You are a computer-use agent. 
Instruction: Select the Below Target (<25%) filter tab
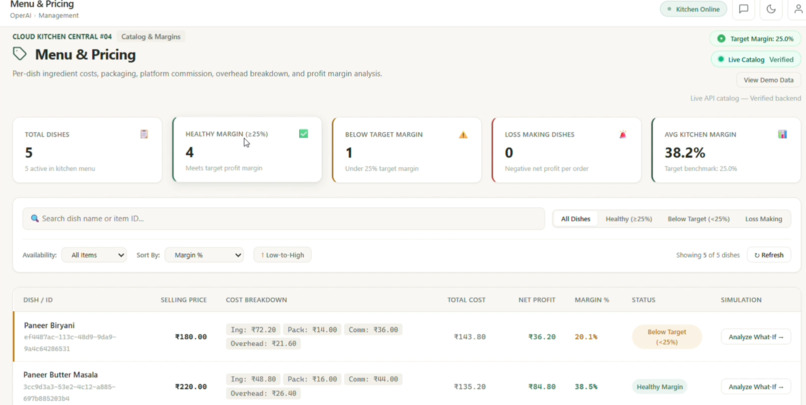click(x=699, y=219)
